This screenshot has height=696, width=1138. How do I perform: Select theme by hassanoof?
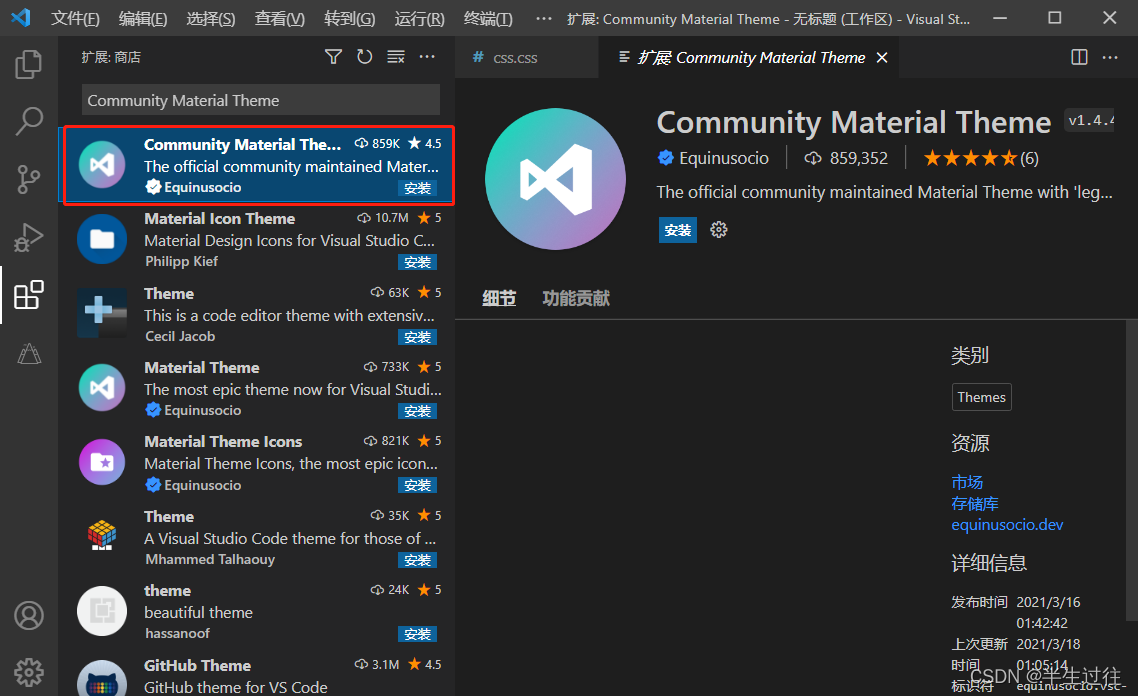tap(256, 611)
